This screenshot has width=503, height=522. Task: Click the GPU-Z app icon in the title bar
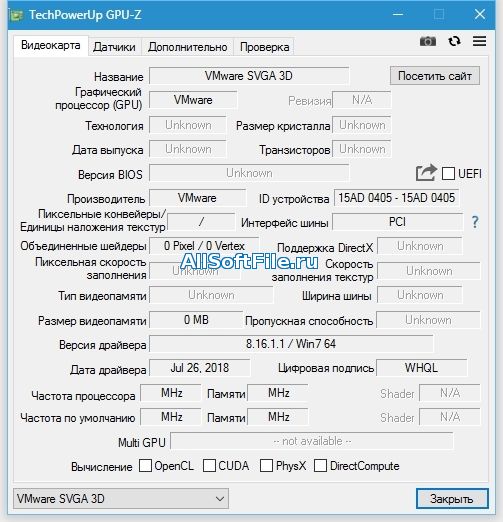click(17, 15)
